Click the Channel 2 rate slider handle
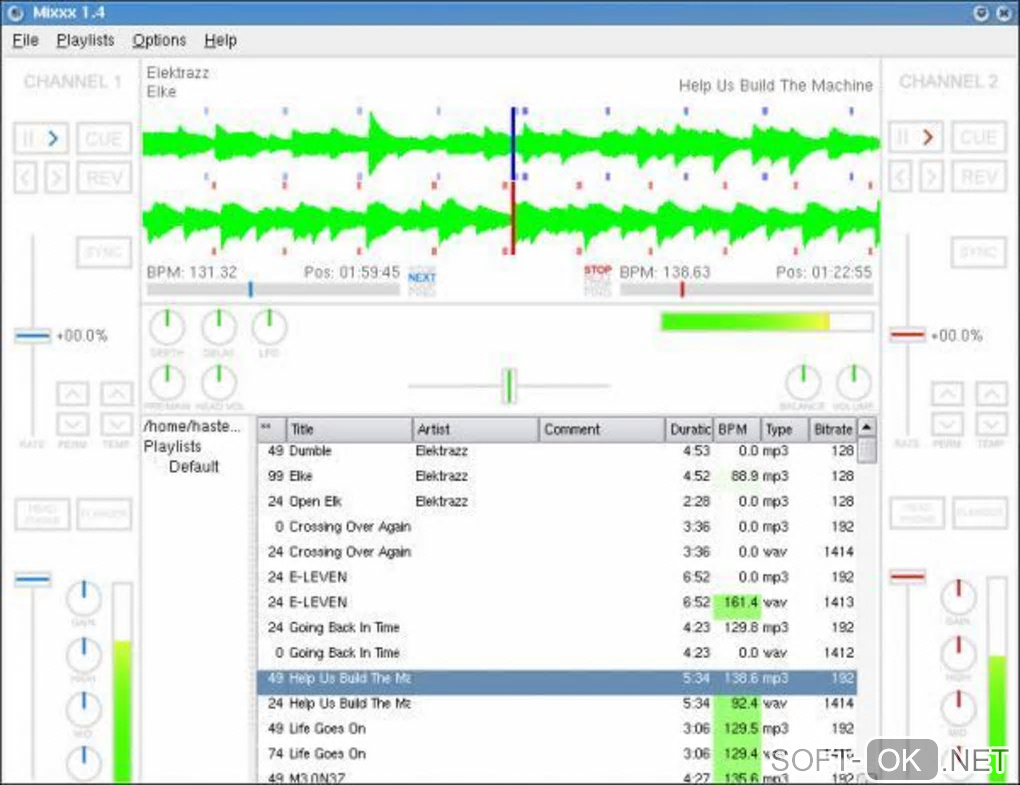The image size is (1020, 785). coord(907,336)
